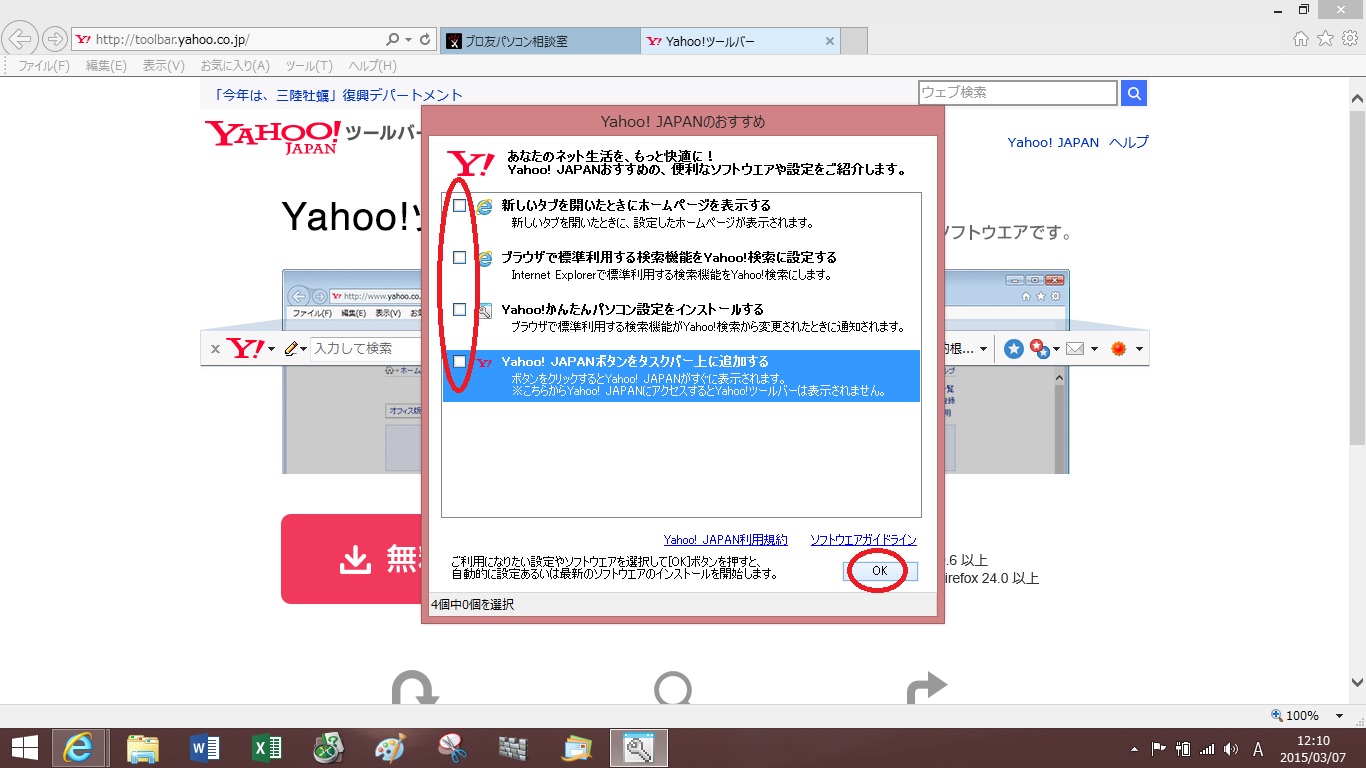Launch Excel from the taskbar
The width and height of the screenshot is (1366, 768).
[x=266, y=747]
